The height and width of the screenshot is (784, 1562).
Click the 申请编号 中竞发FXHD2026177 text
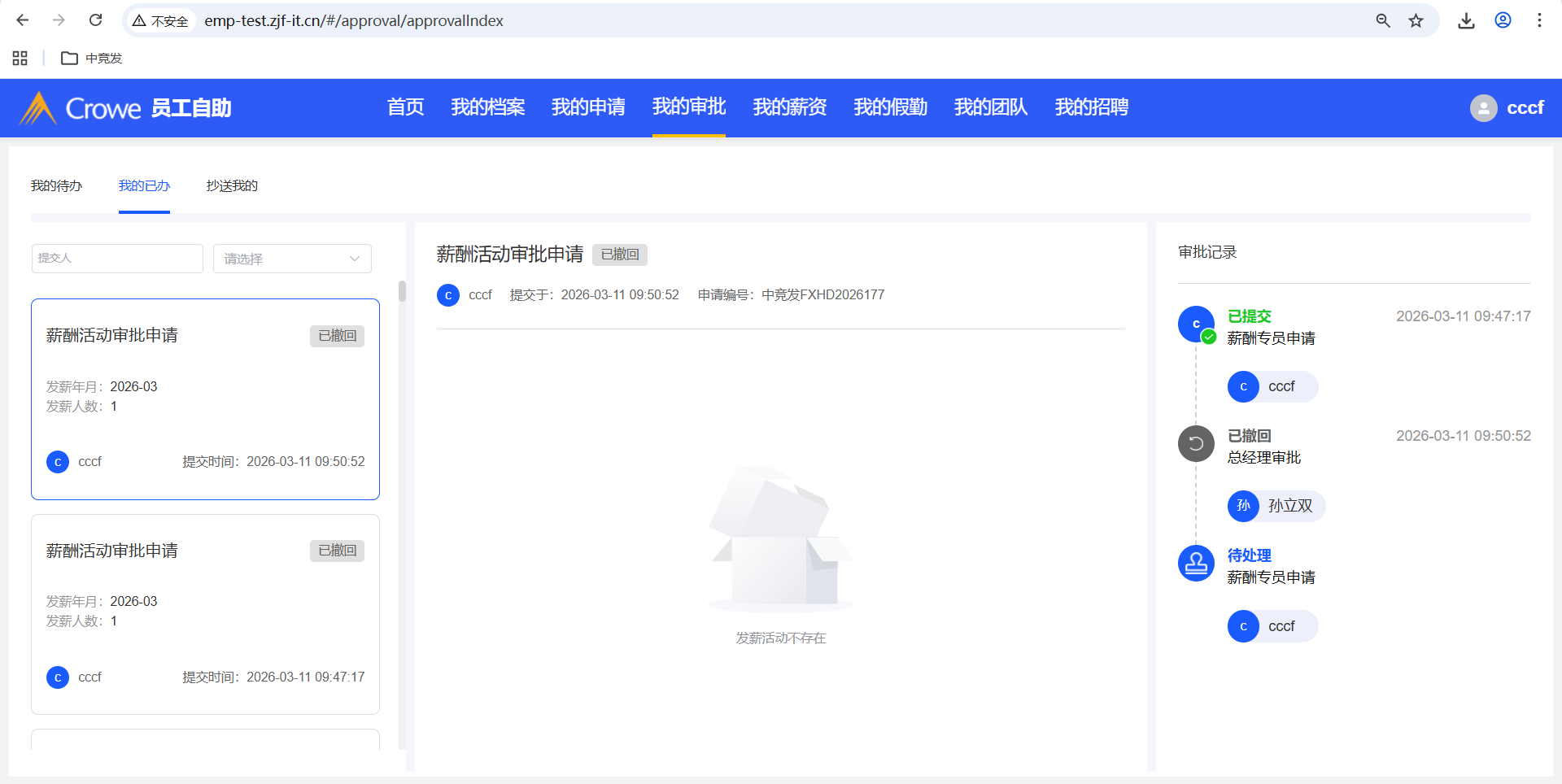[x=792, y=295]
